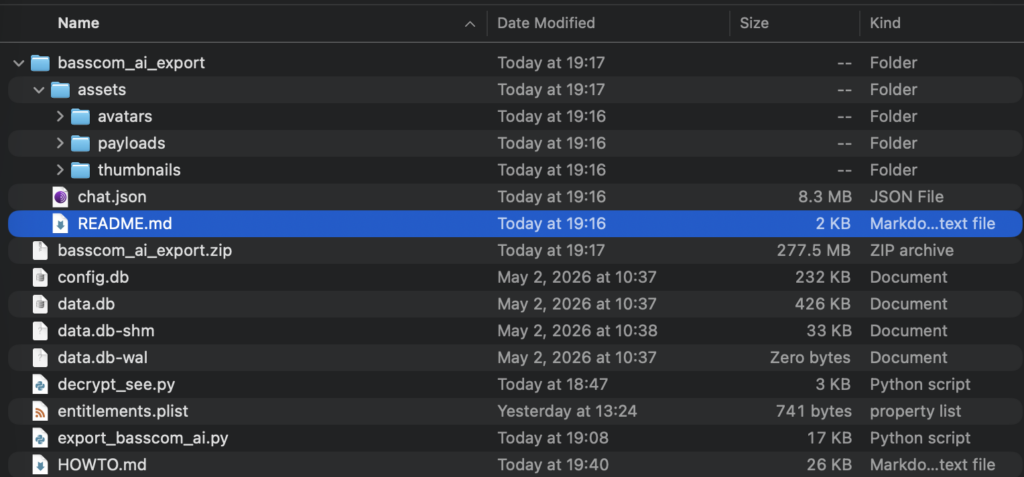Screen dimensions: 1024x477
Task: Collapse the basscom_ai_export folder
Action: [18, 63]
